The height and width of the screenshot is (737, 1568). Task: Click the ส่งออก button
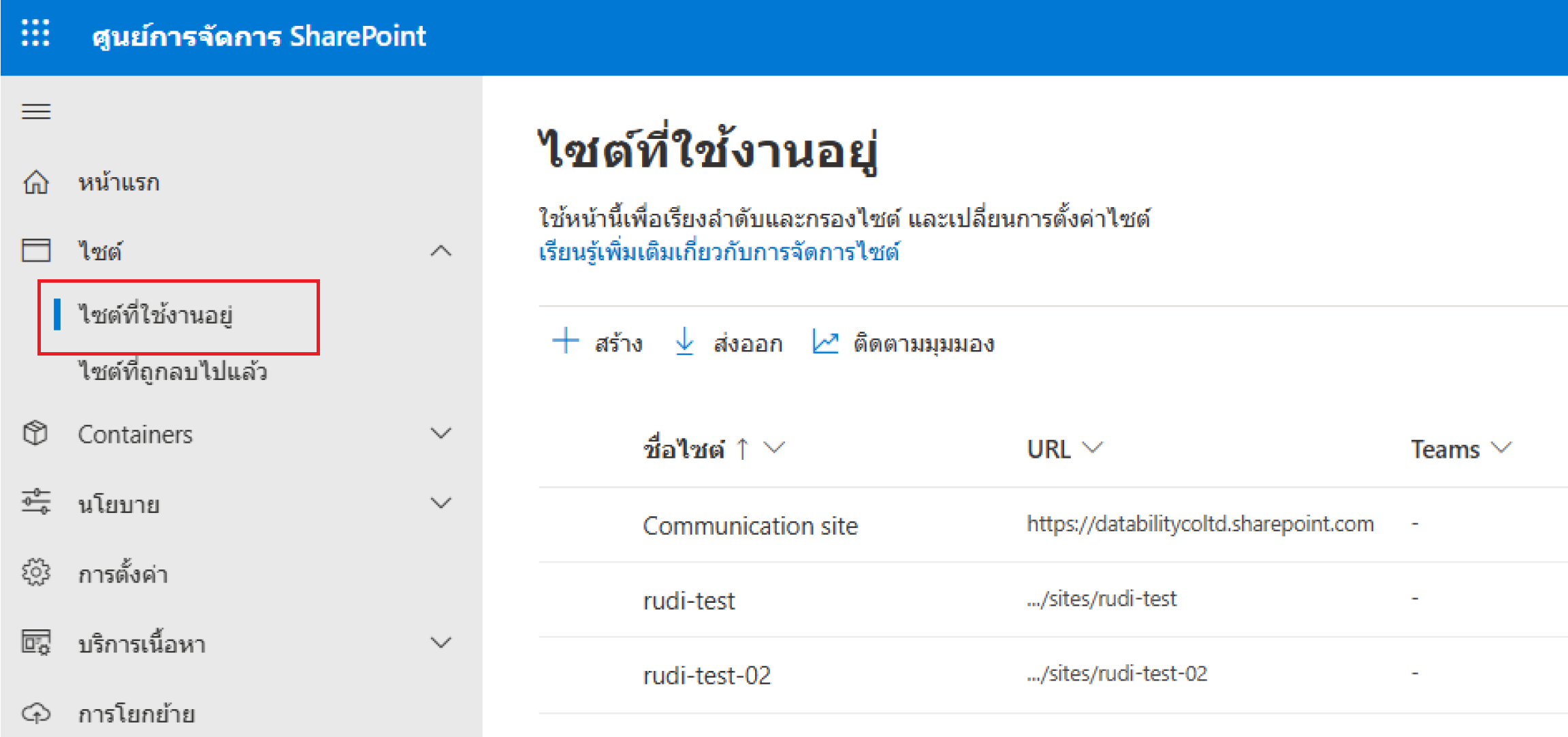[x=729, y=342]
